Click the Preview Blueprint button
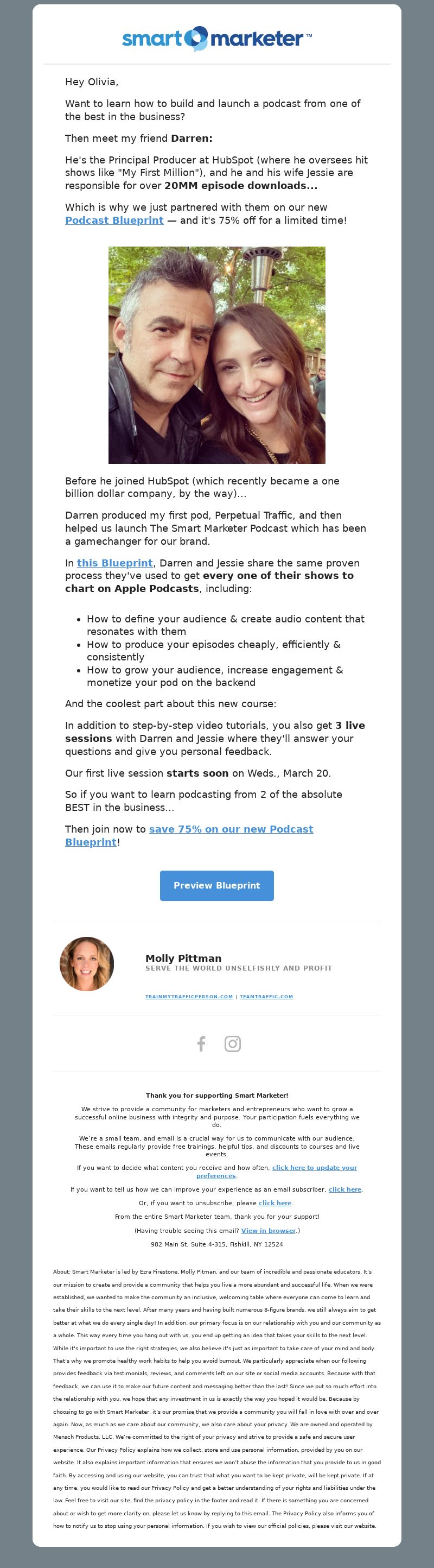The image size is (434, 1568). click(217, 885)
